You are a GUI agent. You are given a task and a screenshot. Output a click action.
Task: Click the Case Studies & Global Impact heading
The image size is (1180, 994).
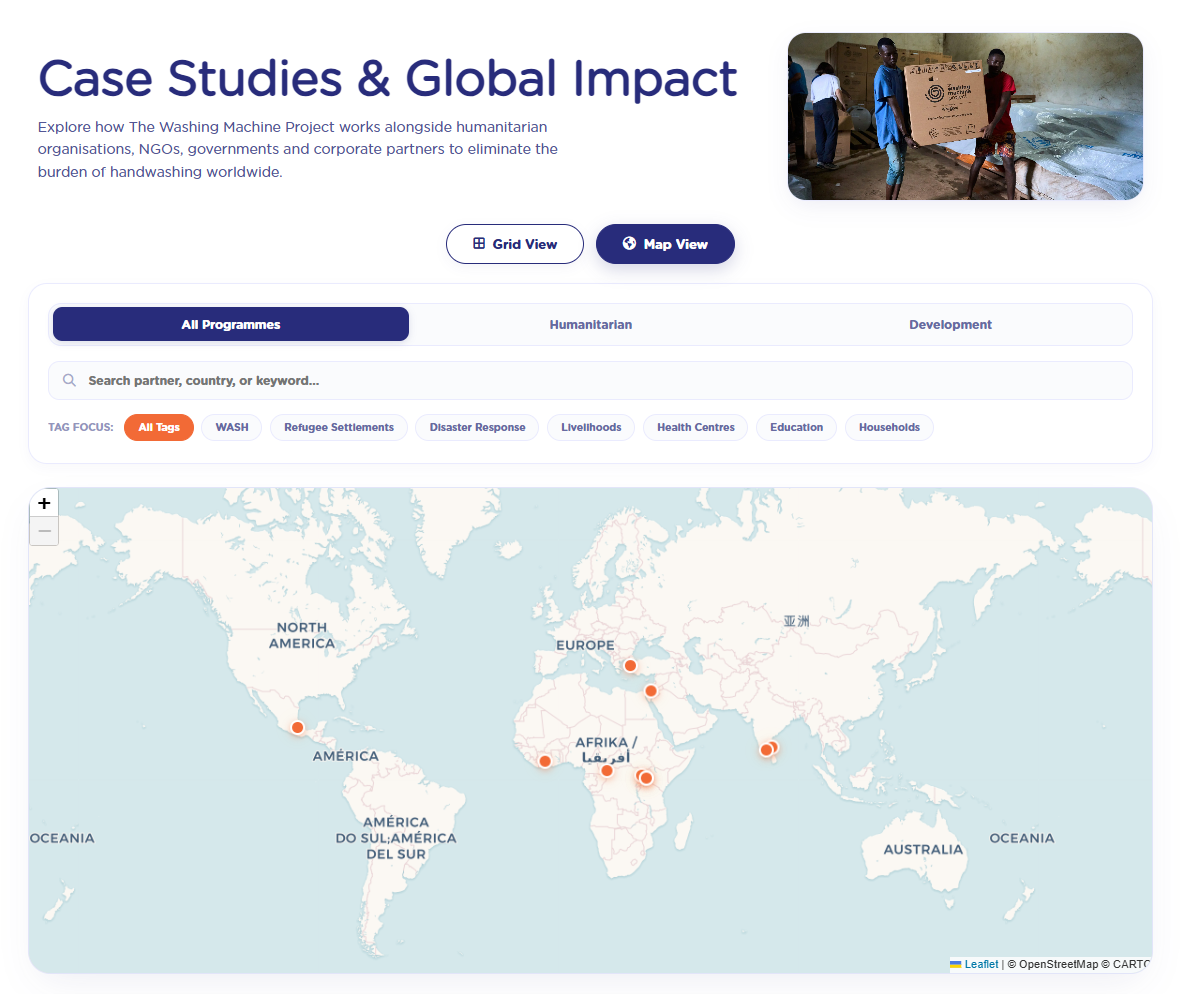(x=388, y=78)
